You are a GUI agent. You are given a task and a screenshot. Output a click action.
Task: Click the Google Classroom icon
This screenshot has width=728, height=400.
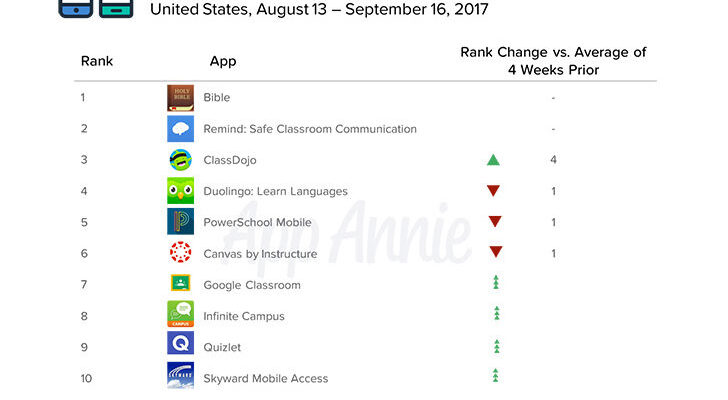[181, 283]
